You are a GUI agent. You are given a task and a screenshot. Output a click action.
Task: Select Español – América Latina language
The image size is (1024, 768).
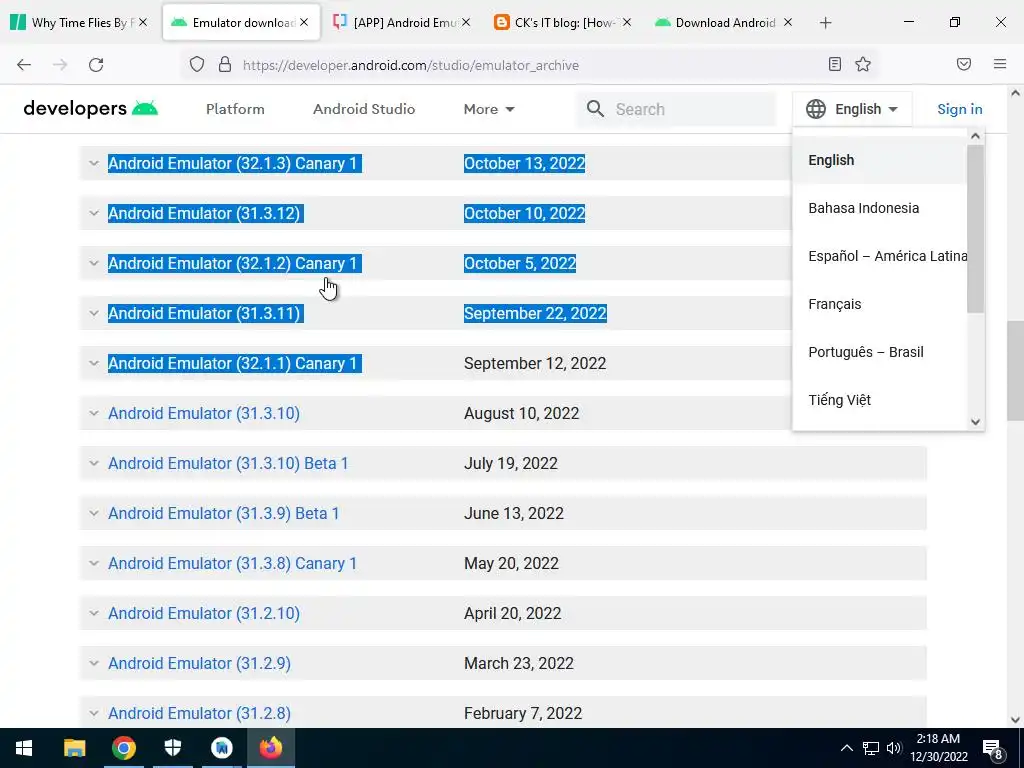pyautogui.click(x=879, y=256)
